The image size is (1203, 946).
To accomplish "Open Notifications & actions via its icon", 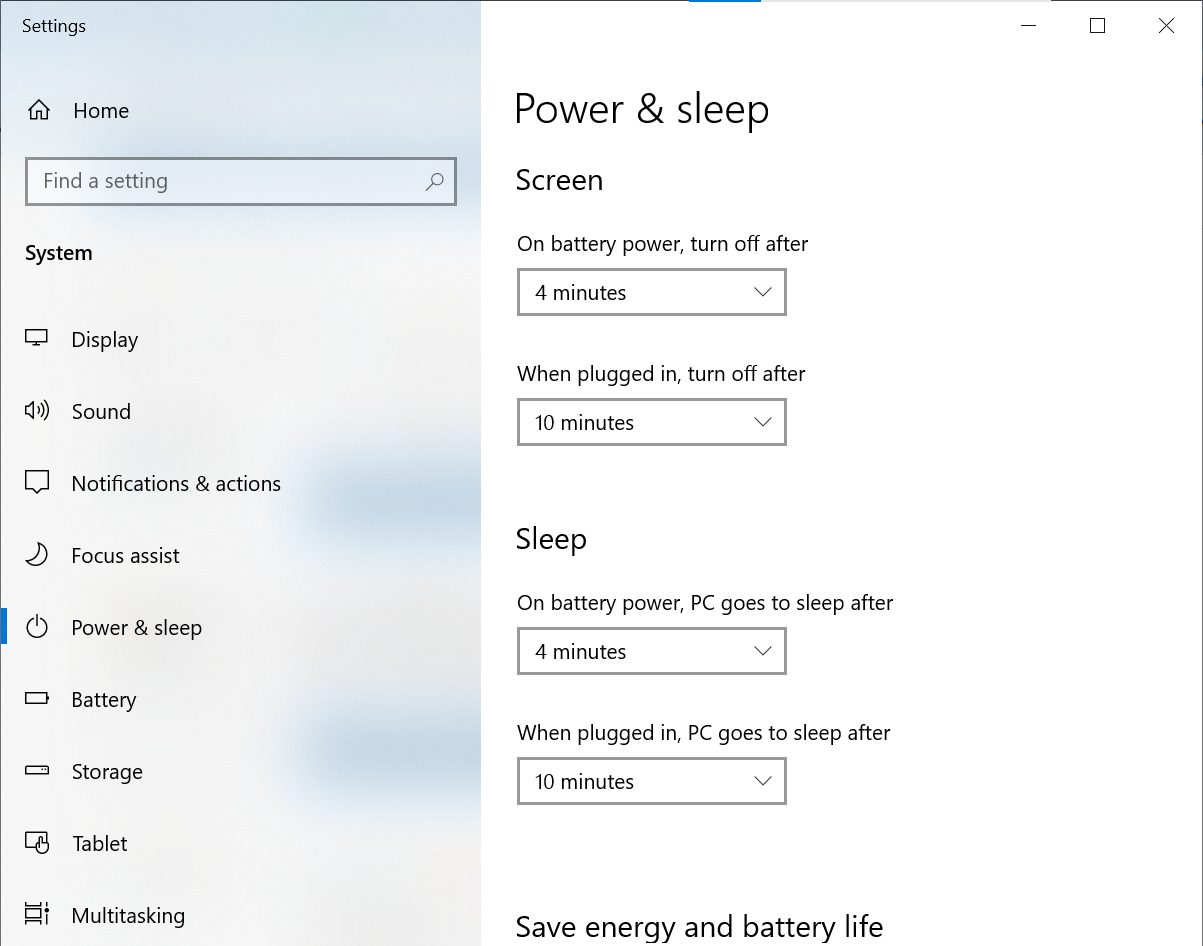I will (36, 483).
